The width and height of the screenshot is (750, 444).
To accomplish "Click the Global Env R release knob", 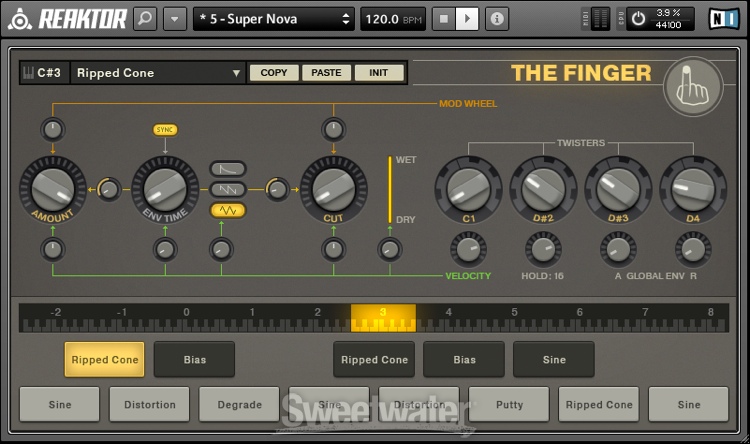I will coord(693,249).
